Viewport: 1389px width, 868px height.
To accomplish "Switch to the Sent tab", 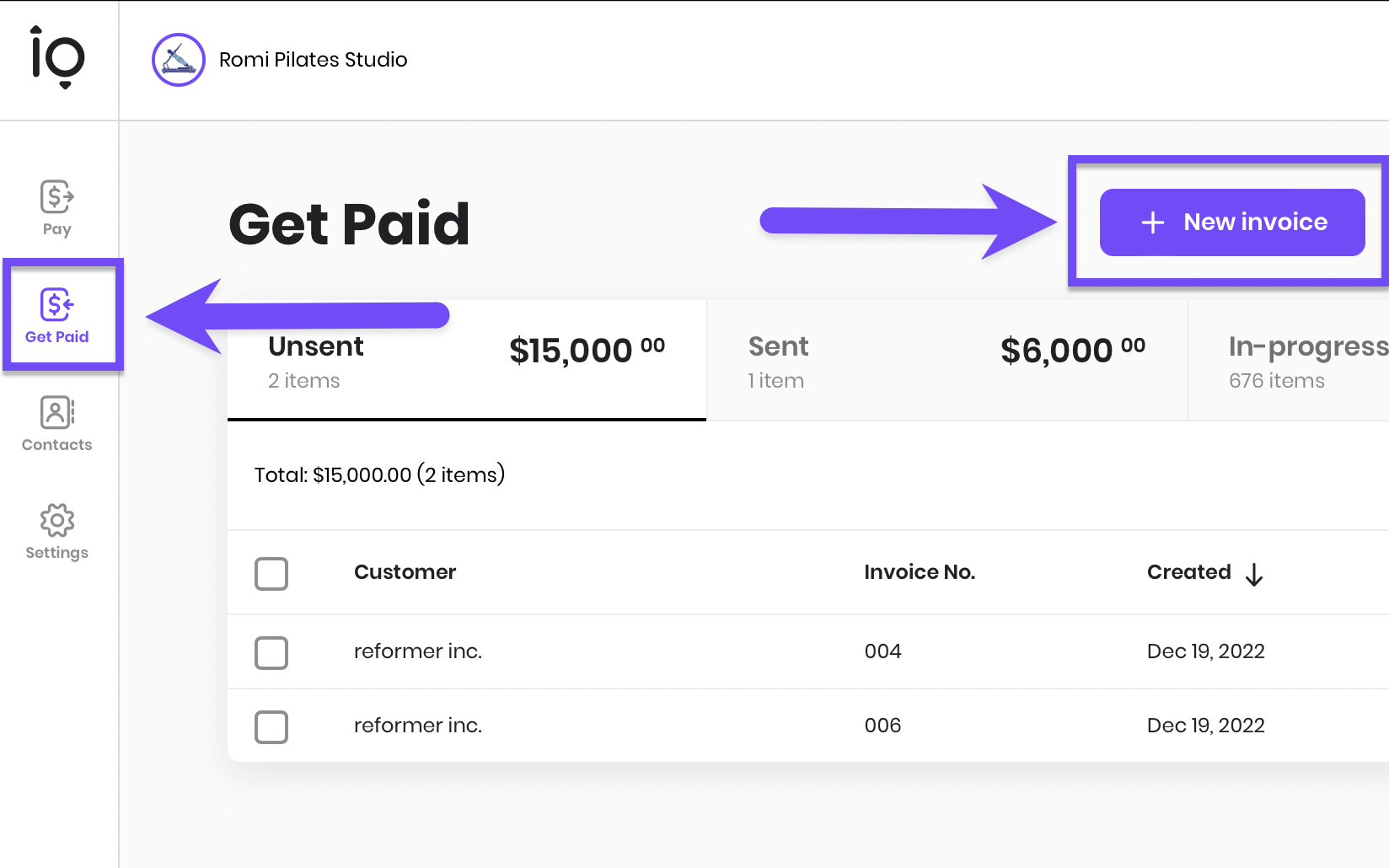I will (947, 361).
